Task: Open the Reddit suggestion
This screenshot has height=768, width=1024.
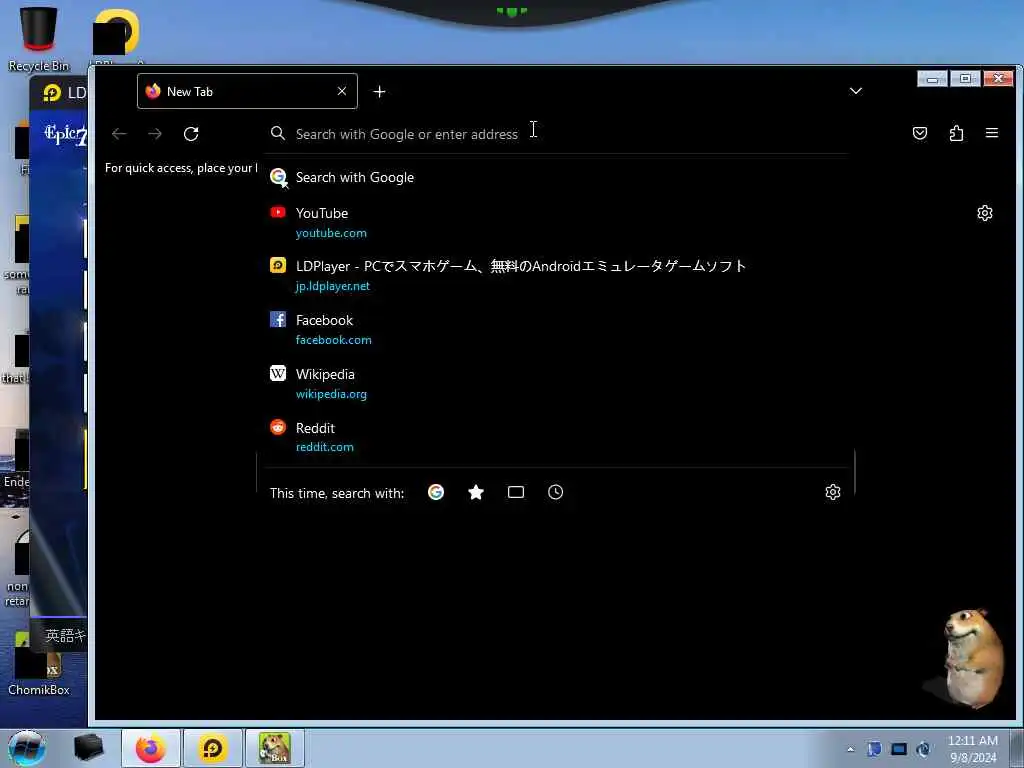Action: click(x=558, y=437)
